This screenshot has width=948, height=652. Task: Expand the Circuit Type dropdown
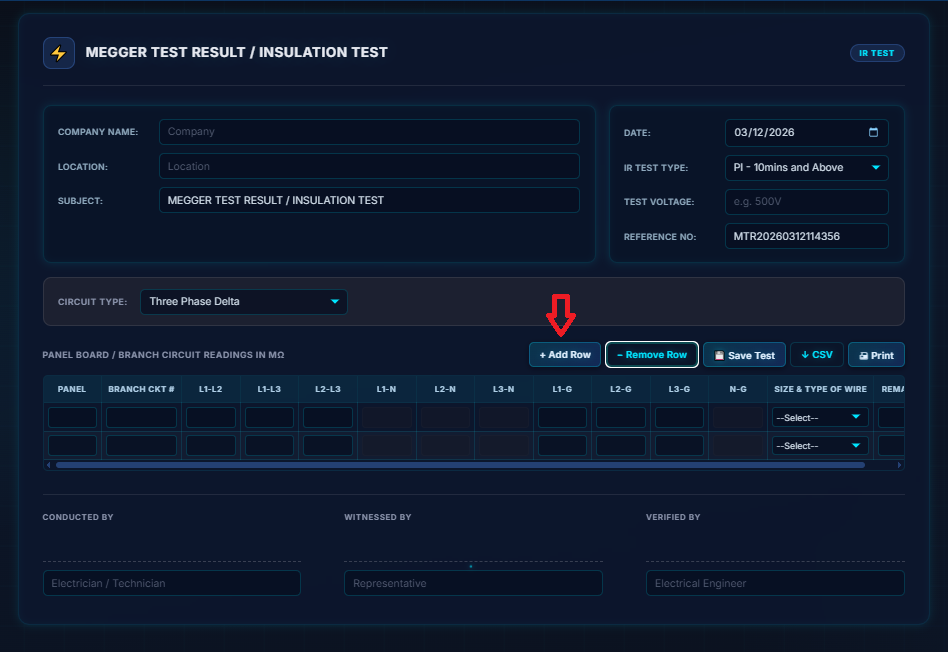243,302
